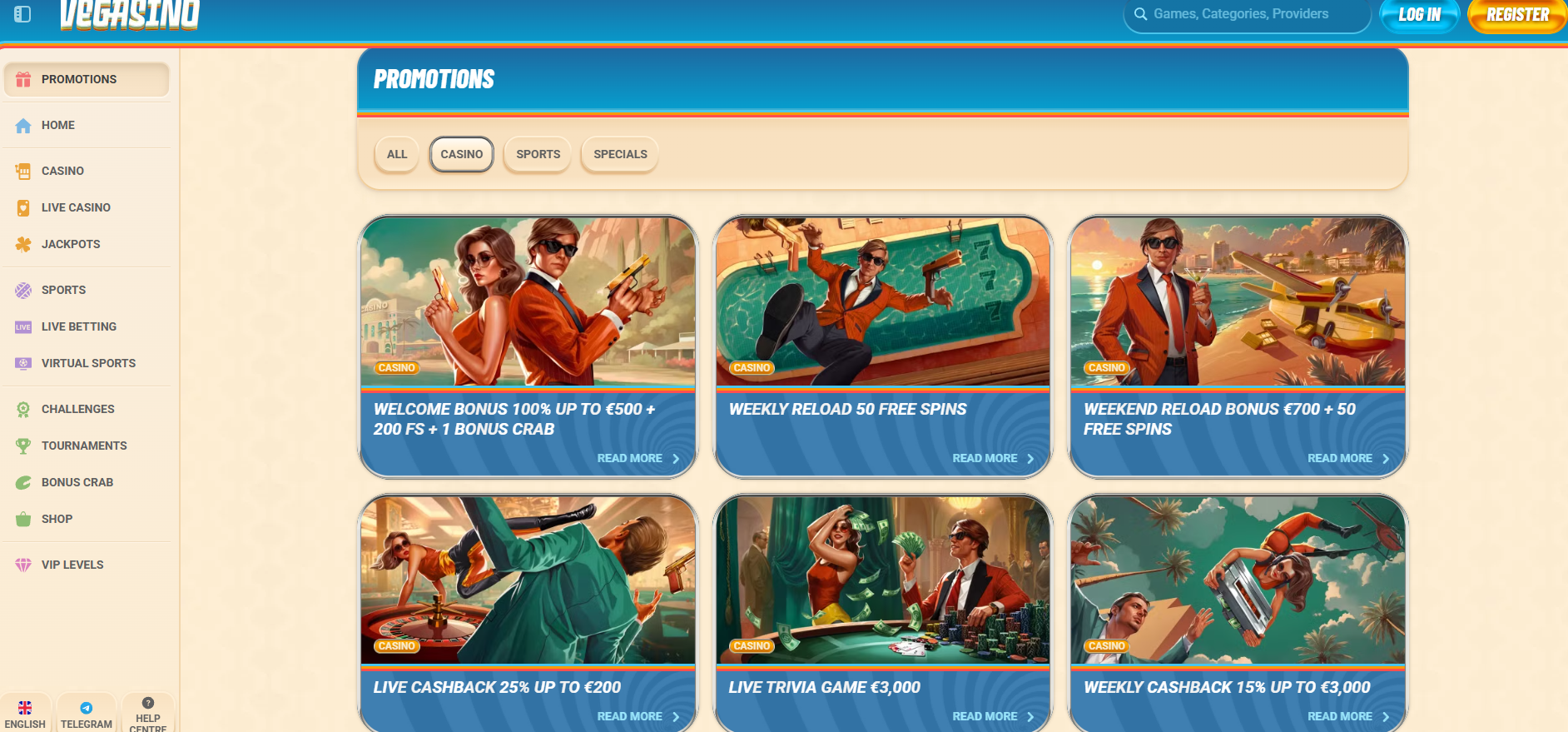Click Welcome Bonus 100% title text
Image resolution: width=1568 pixels, height=732 pixels.
(x=514, y=419)
